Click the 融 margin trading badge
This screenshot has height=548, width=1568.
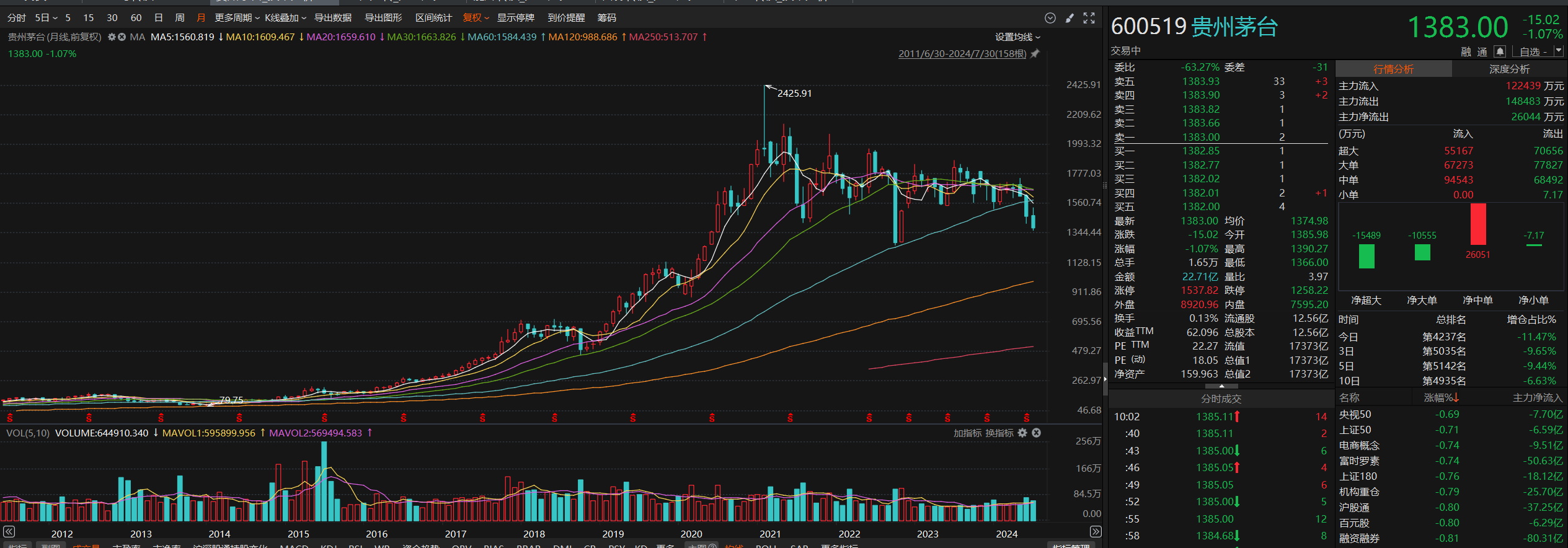[x=1466, y=52]
